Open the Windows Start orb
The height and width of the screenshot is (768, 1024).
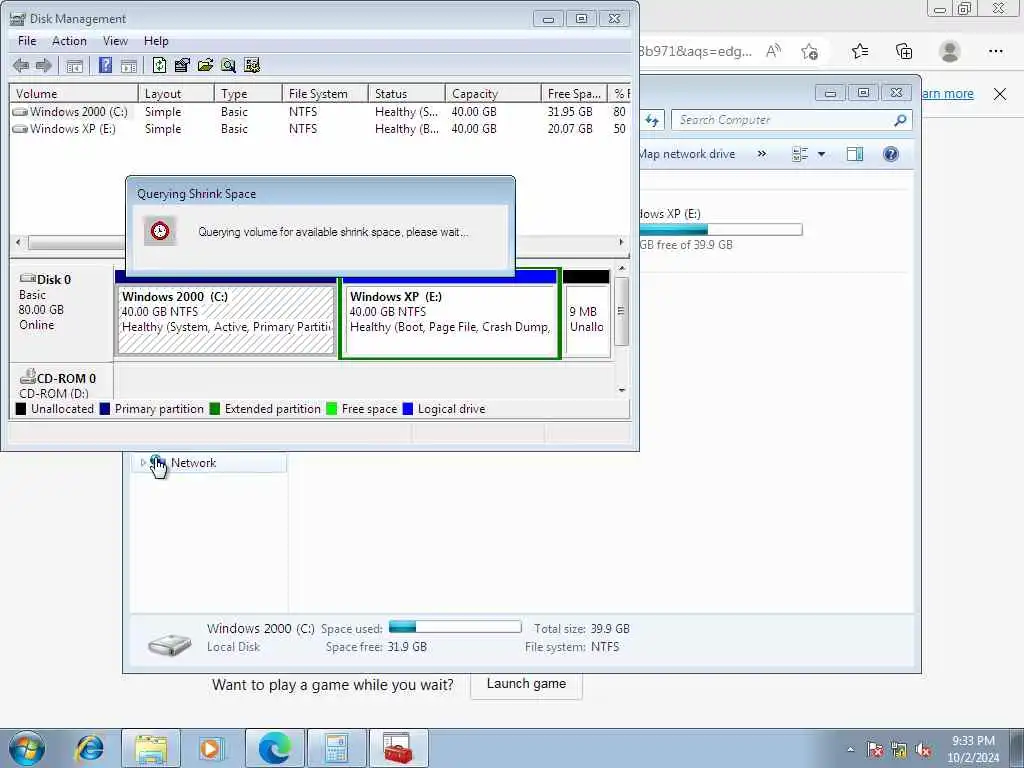(27, 748)
